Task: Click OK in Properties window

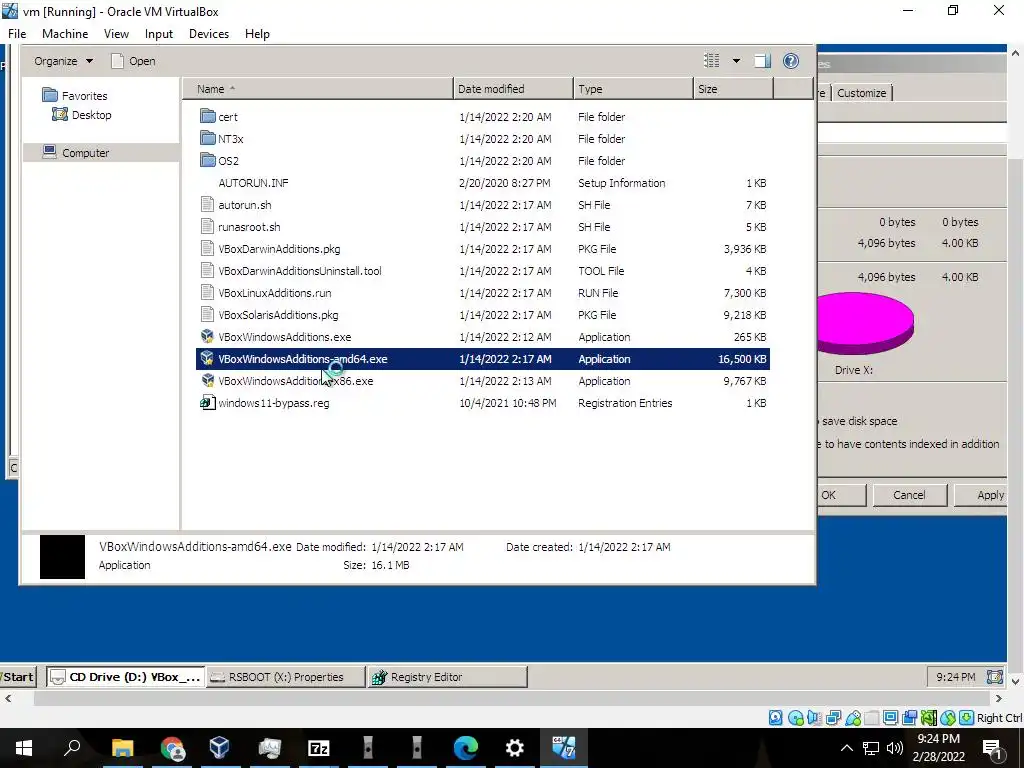Action: pos(841,495)
